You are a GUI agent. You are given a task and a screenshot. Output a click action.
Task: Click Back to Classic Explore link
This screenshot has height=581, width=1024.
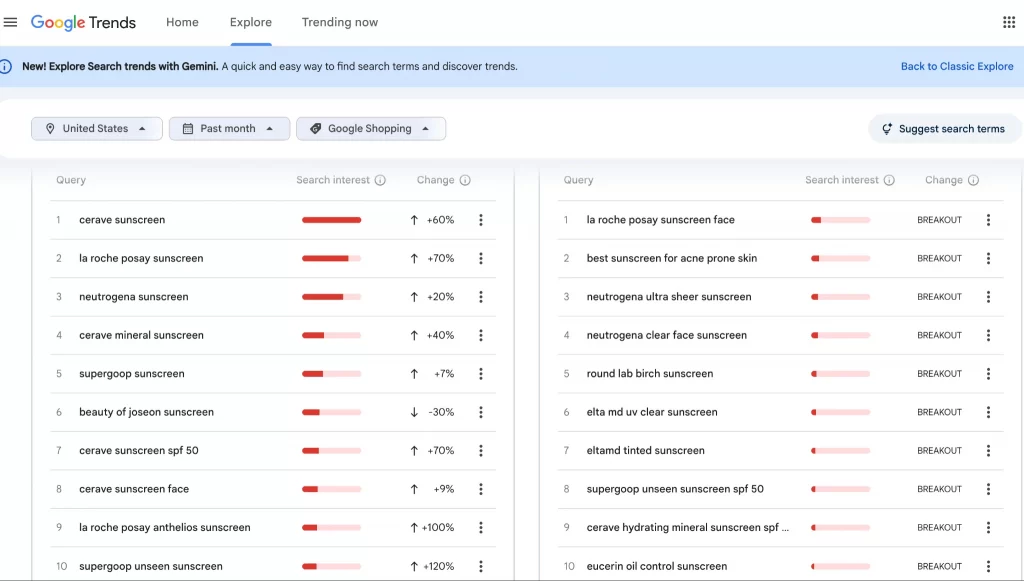[957, 67]
